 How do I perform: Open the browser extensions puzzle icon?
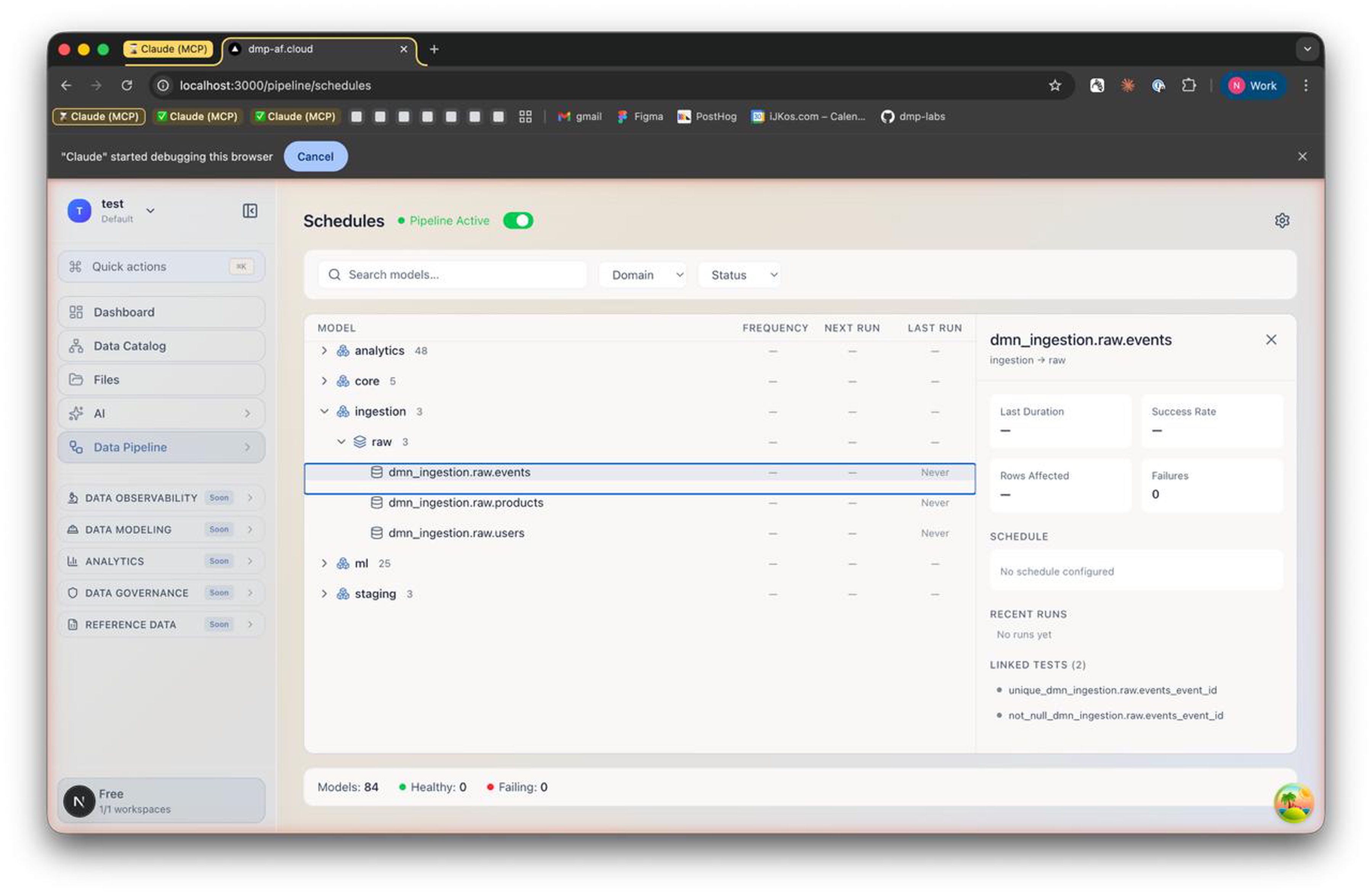pos(1188,85)
